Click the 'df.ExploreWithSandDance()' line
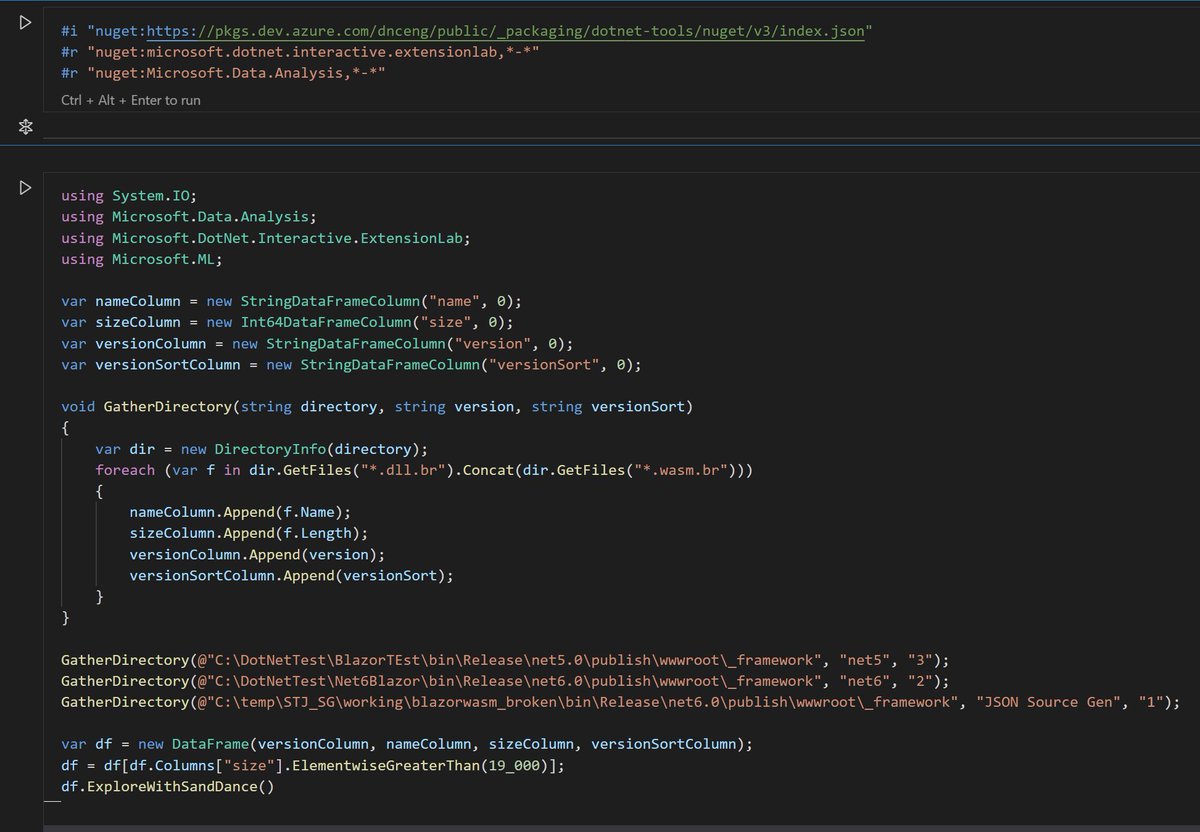 tap(168, 787)
